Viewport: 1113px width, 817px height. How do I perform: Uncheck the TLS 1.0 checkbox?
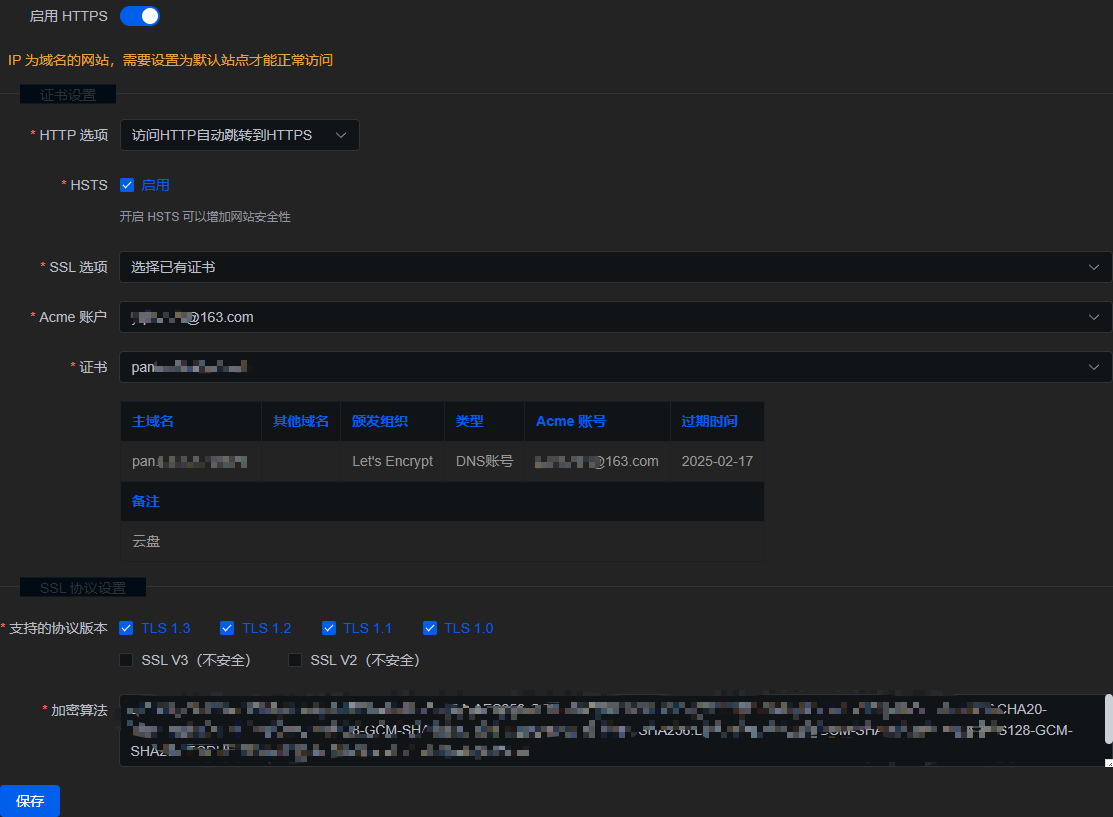point(429,628)
